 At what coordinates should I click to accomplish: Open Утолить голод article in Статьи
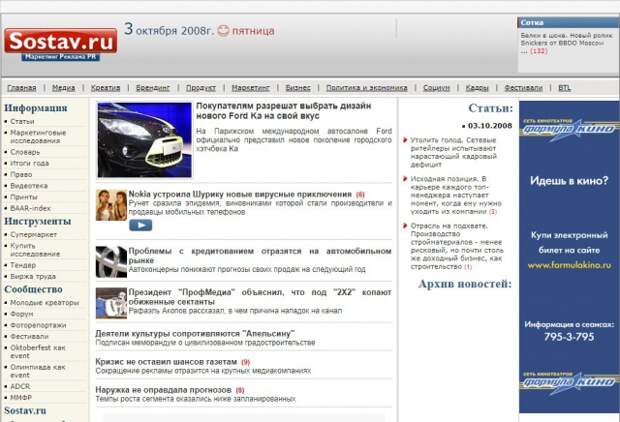pyautogui.click(x=454, y=152)
